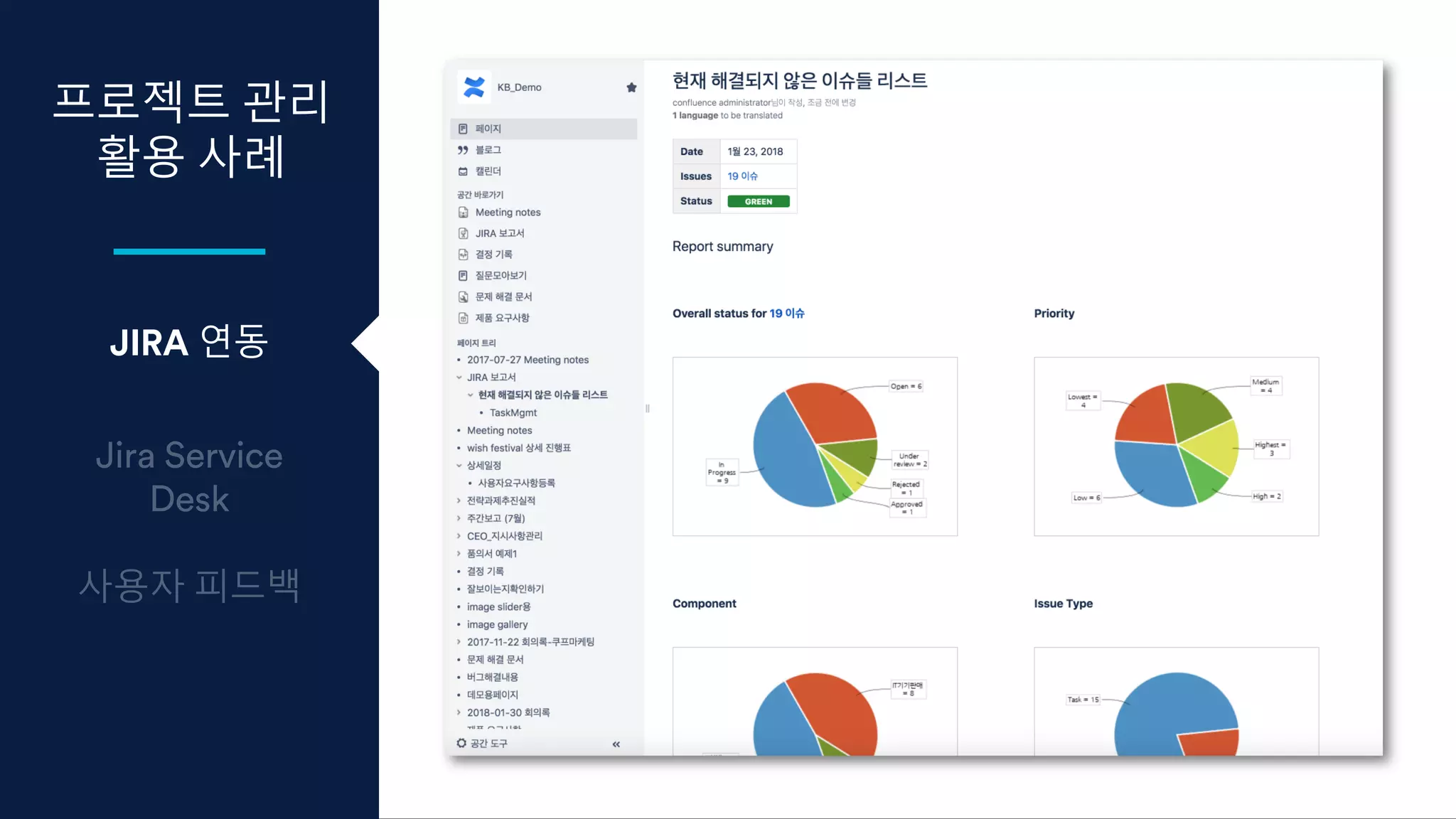Click the Confluence space logo icon

473,87
